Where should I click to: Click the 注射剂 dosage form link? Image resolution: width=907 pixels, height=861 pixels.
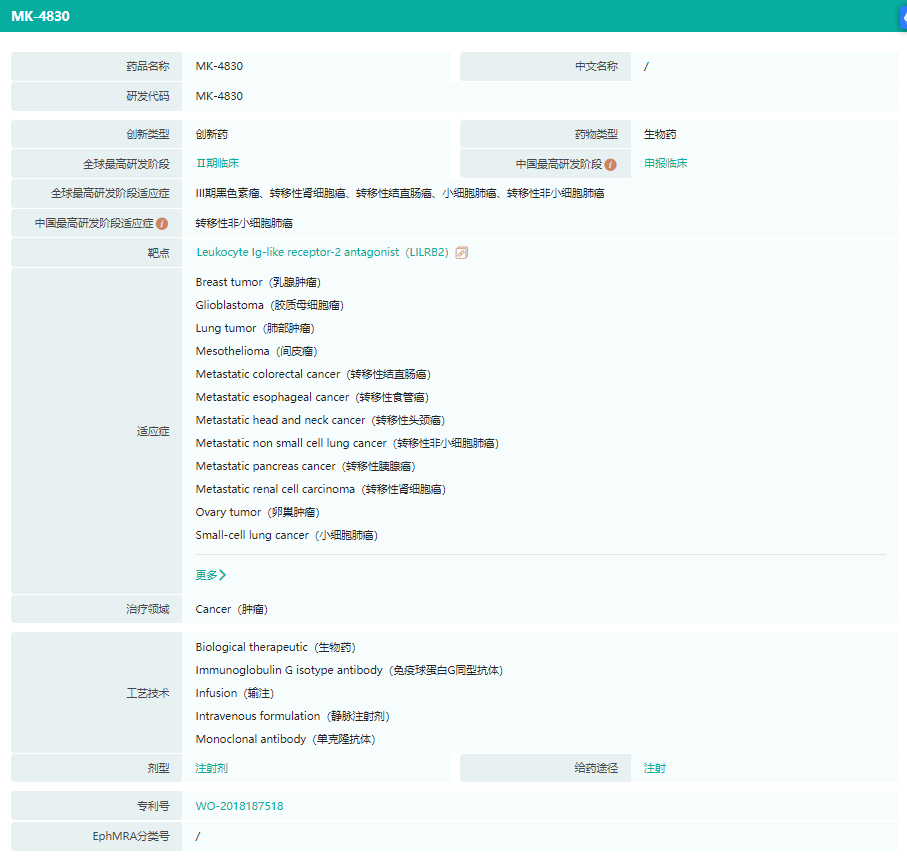point(212,768)
